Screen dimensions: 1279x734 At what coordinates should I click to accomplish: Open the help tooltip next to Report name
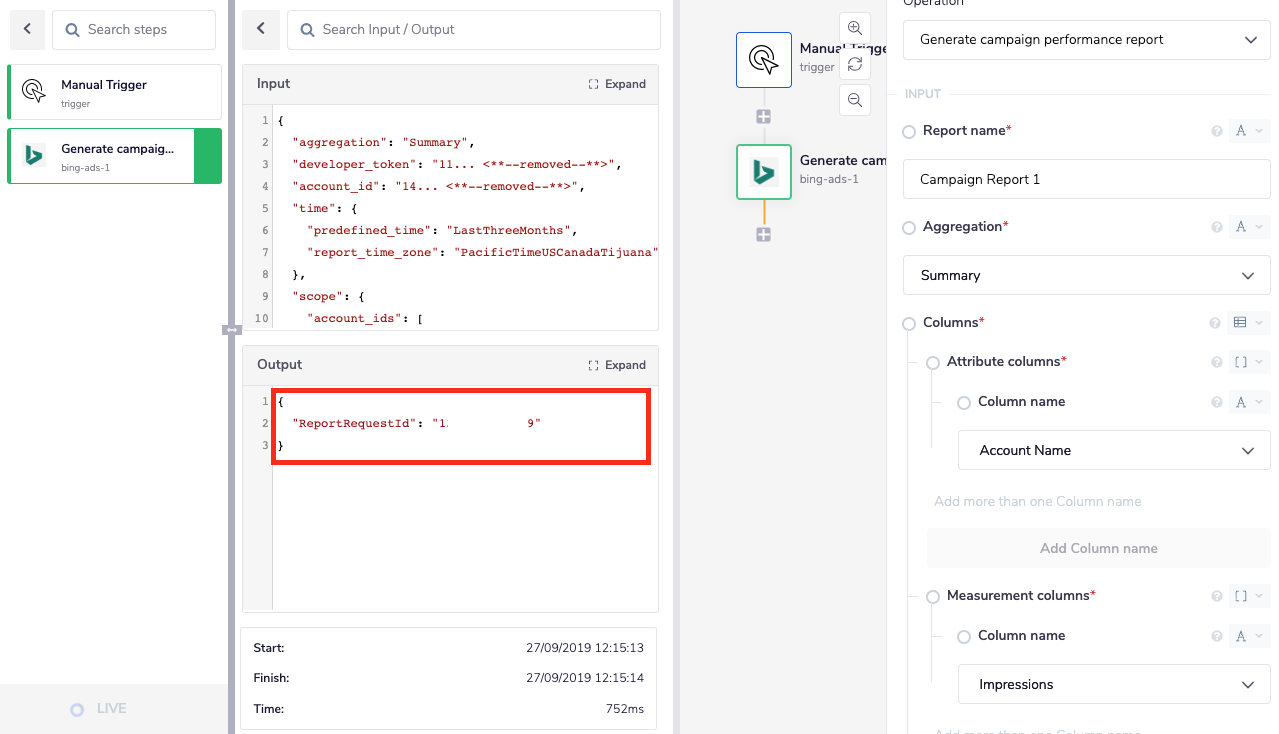(1216, 131)
